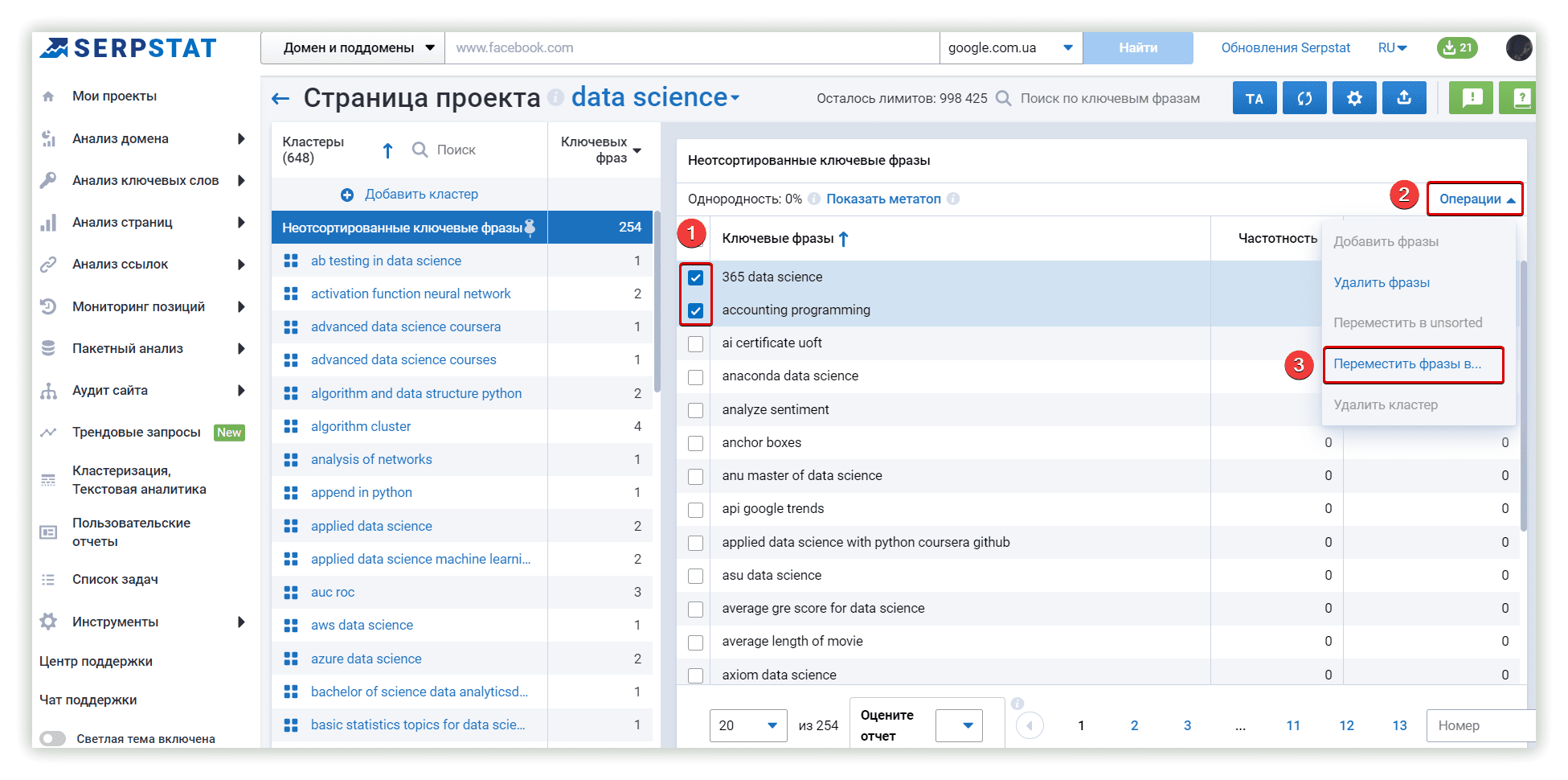Open the rows per page dropdown showing 20
The height and width of the screenshot is (780, 1568).
pos(747,725)
